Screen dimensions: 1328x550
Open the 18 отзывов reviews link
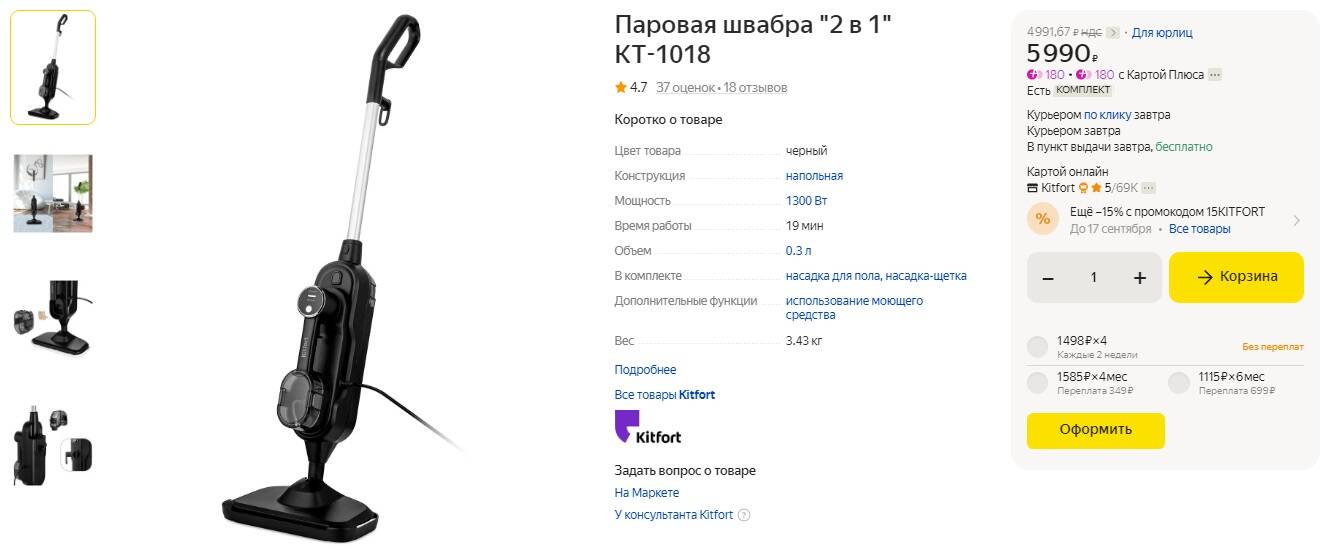pos(755,88)
